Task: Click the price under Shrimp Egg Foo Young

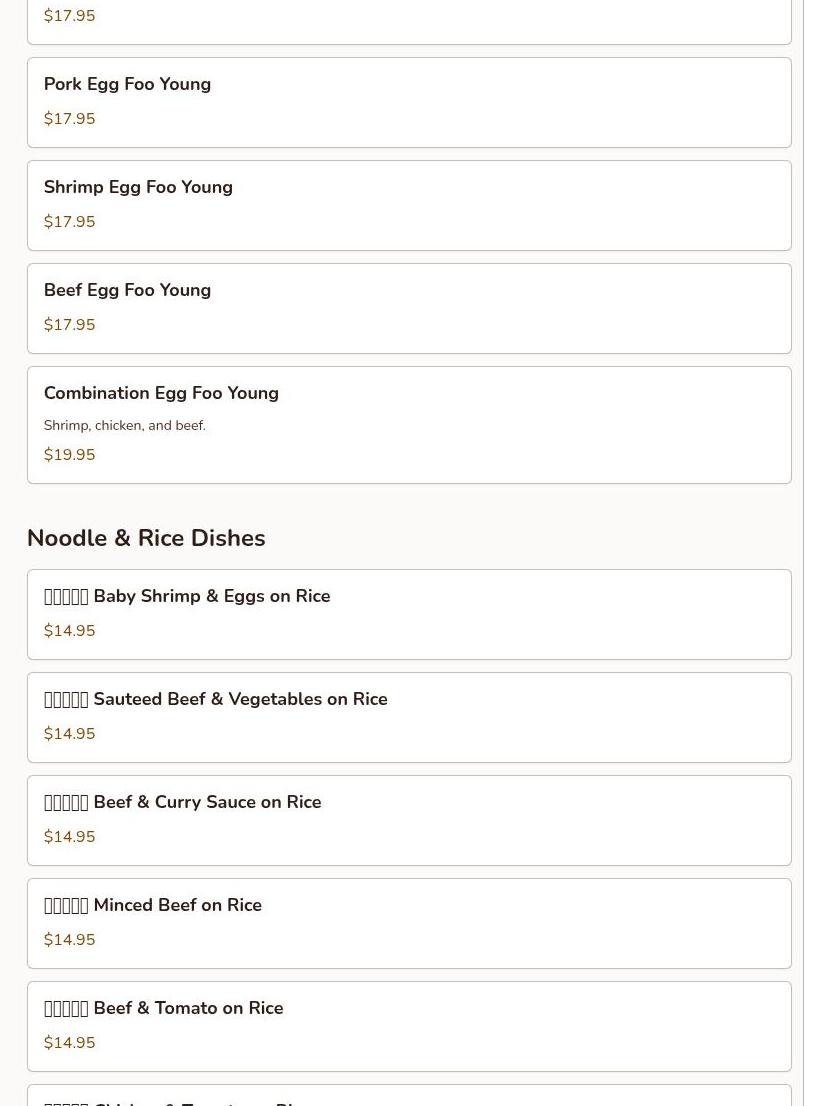Action: 70,222
